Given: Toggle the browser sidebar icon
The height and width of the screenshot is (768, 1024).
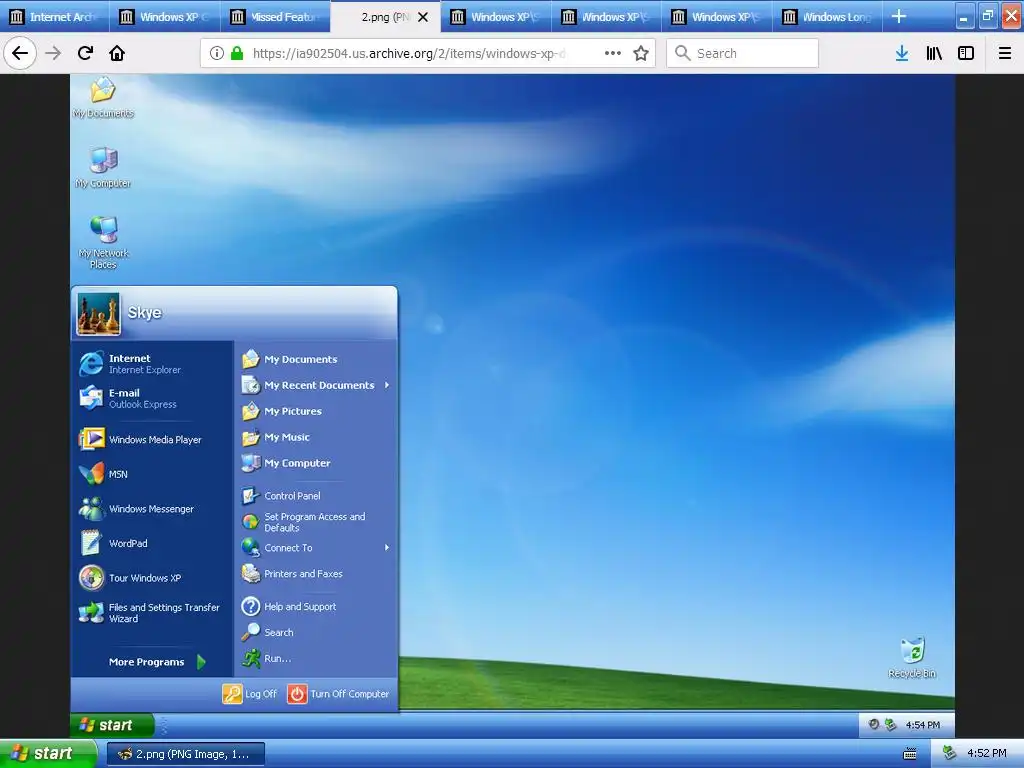Looking at the screenshot, I should pyautogui.click(x=966, y=54).
